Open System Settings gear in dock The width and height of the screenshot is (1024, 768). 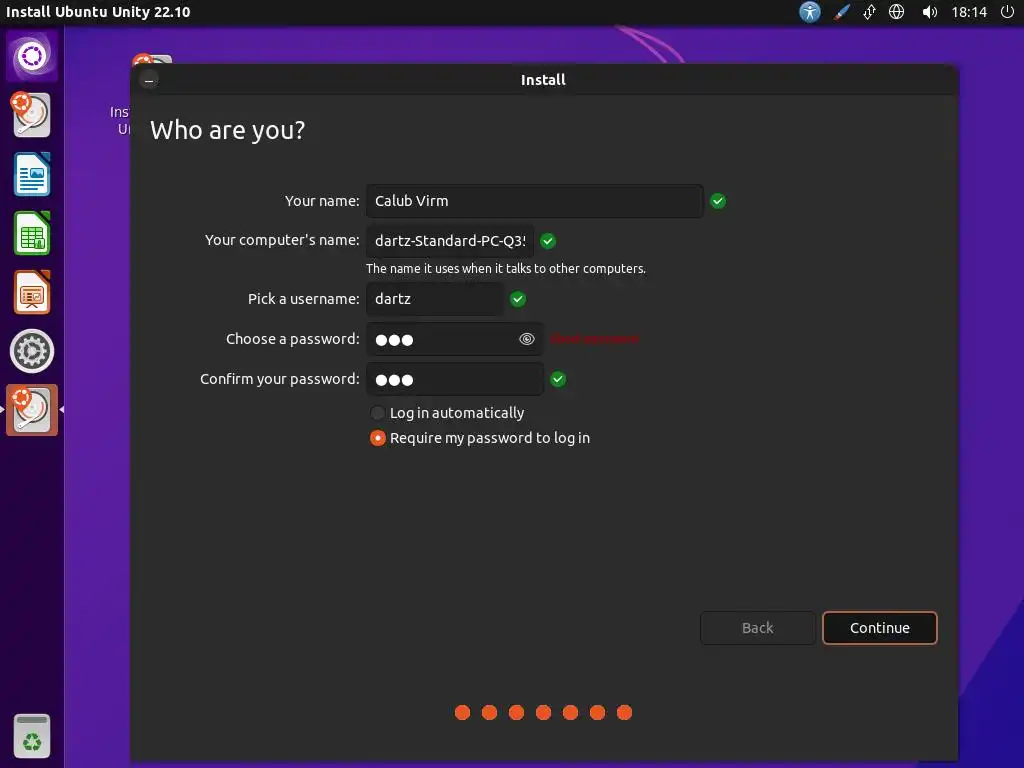click(x=31, y=351)
